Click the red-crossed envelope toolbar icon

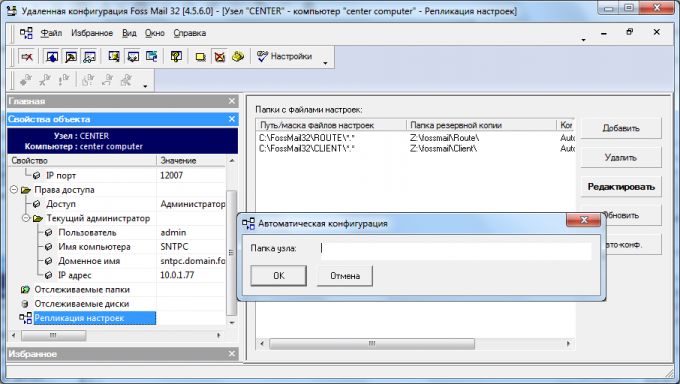click(x=220, y=57)
